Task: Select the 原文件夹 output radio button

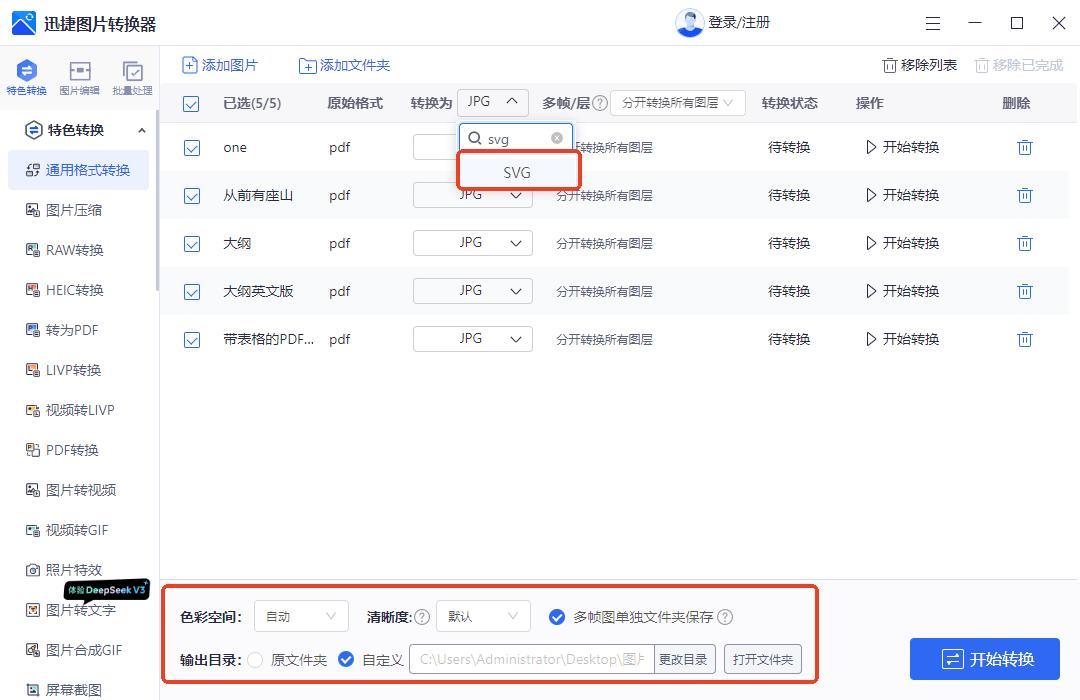Action: tap(256, 660)
